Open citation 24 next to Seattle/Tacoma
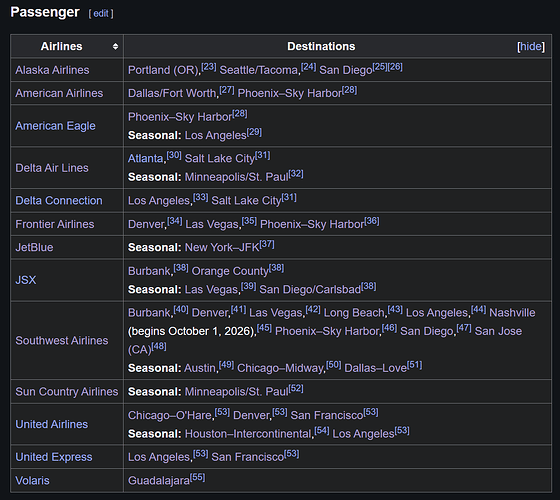This screenshot has height=500, width=560. pos(309,67)
